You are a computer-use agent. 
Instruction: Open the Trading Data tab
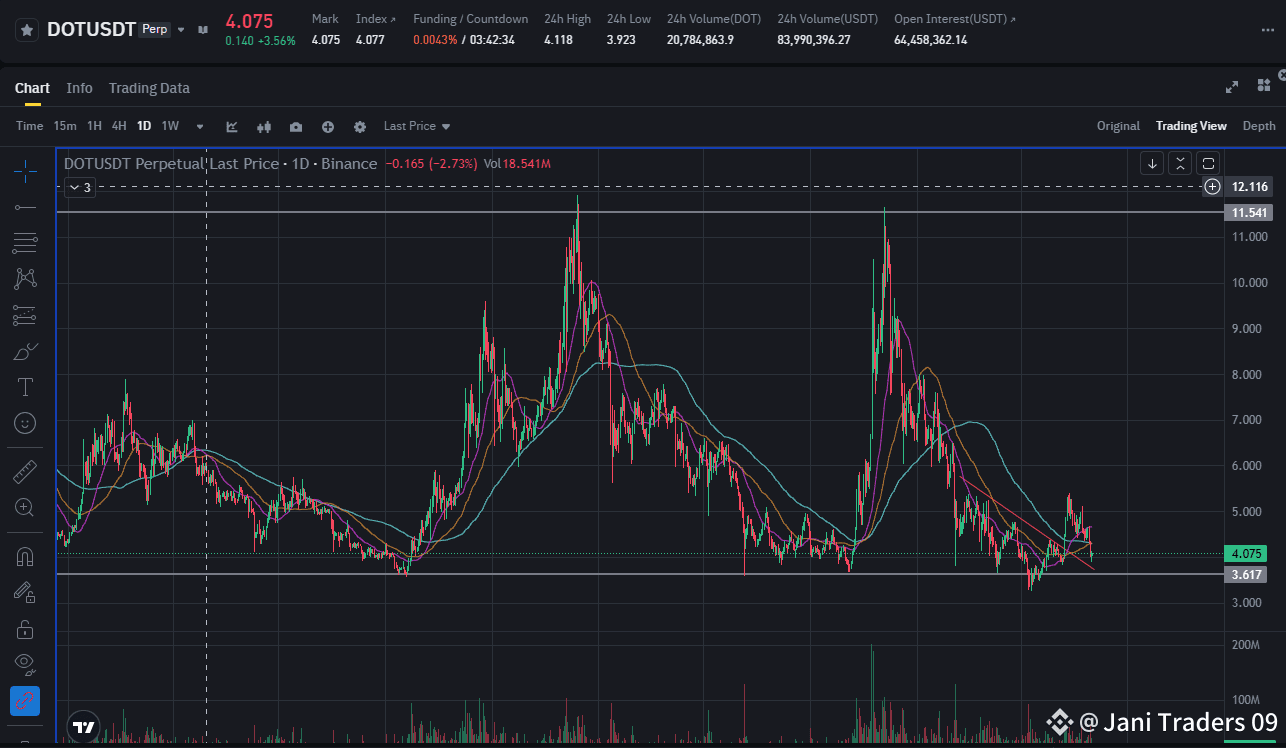coord(149,88)
